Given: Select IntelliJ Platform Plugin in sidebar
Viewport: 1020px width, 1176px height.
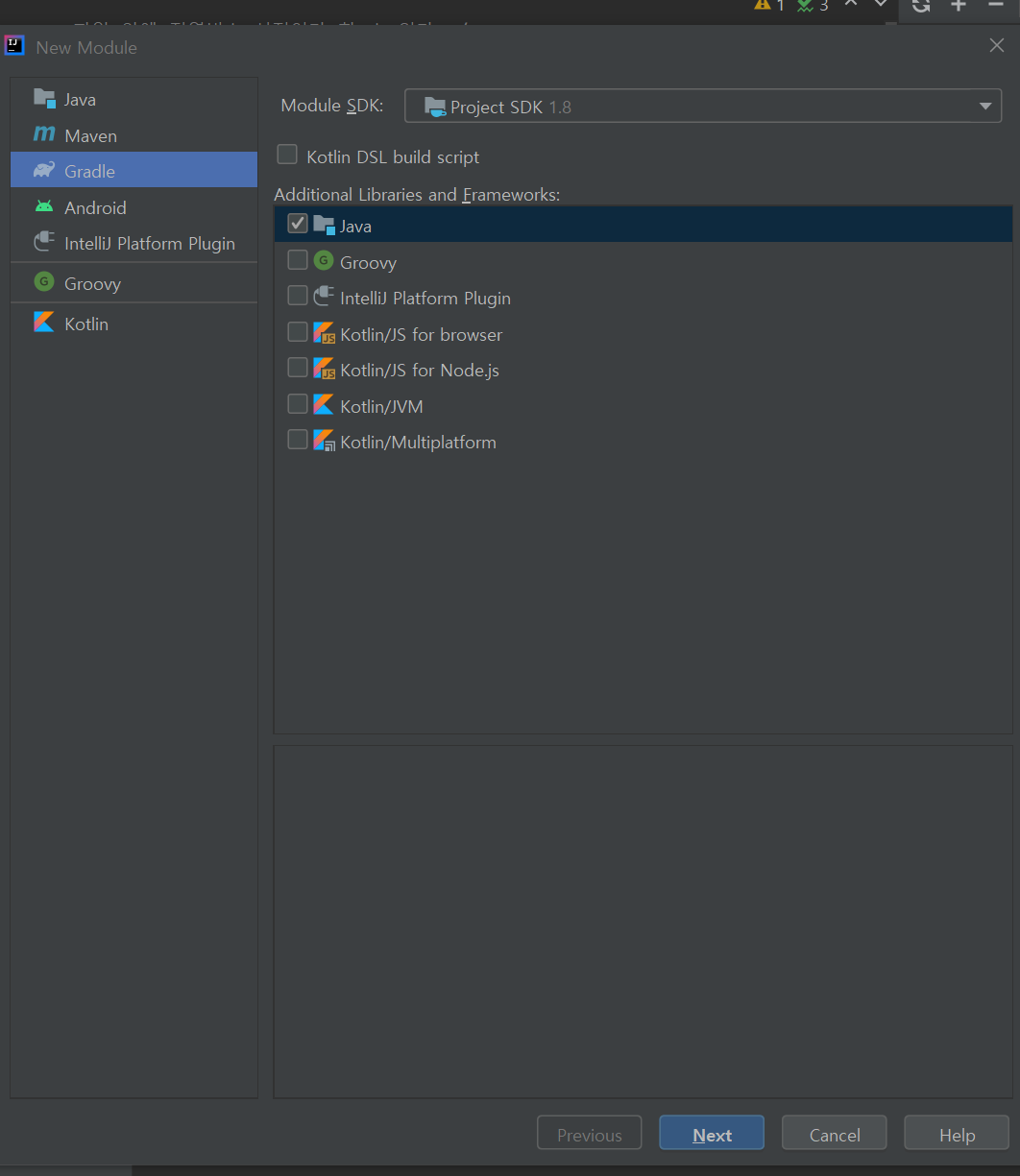Looking at the screenshot, I should tap(134, 243).
